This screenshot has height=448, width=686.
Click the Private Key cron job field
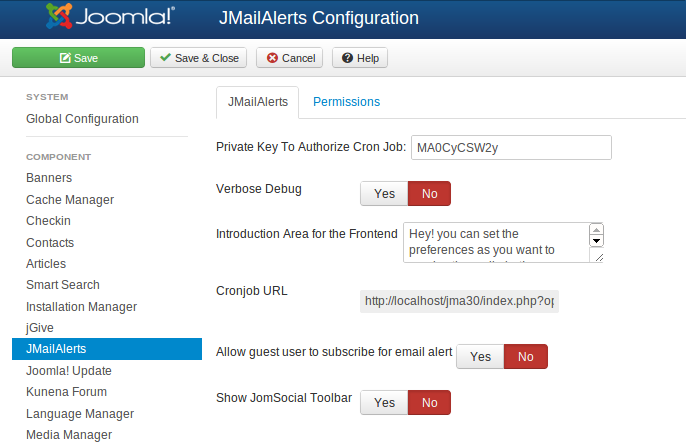(x=510, y=148)
